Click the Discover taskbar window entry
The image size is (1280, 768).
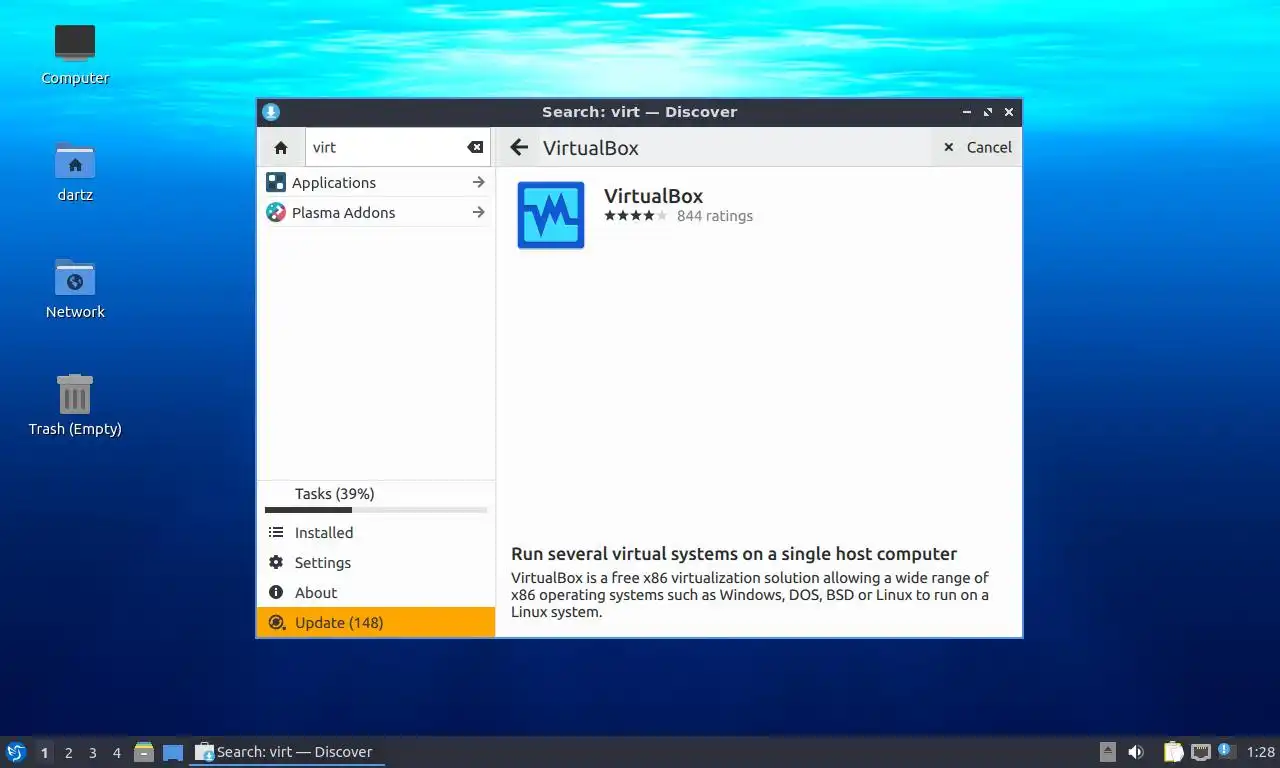tap(287, 752)
